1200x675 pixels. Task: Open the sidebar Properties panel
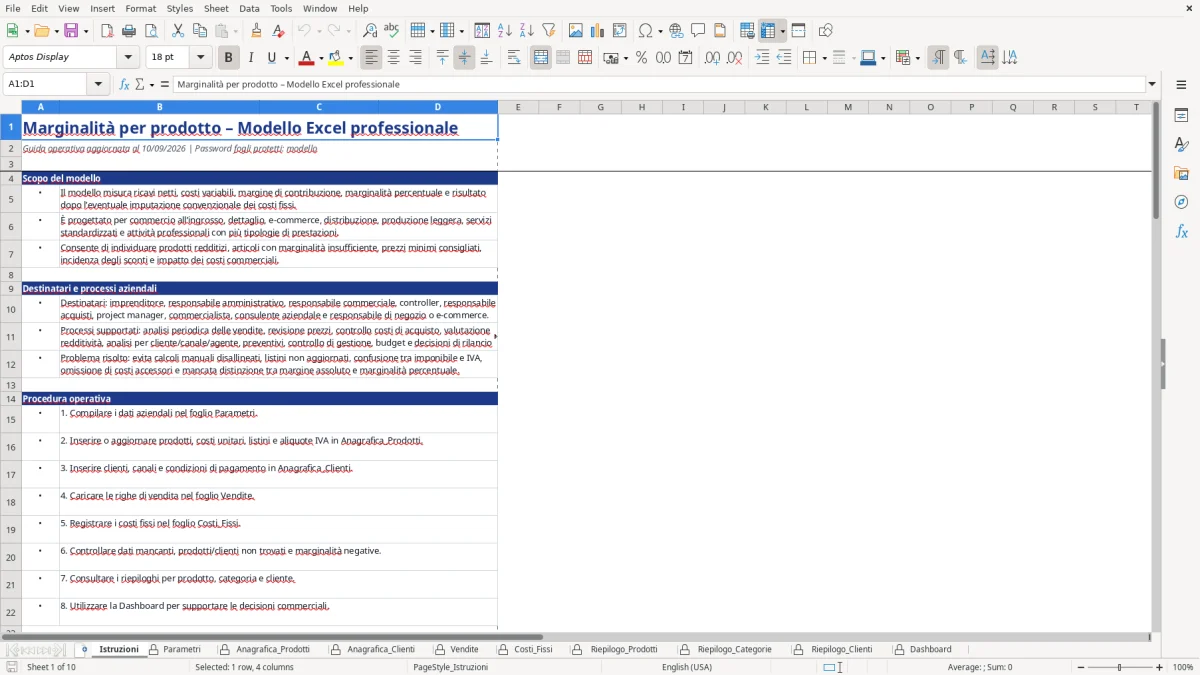pos(1181,116)
